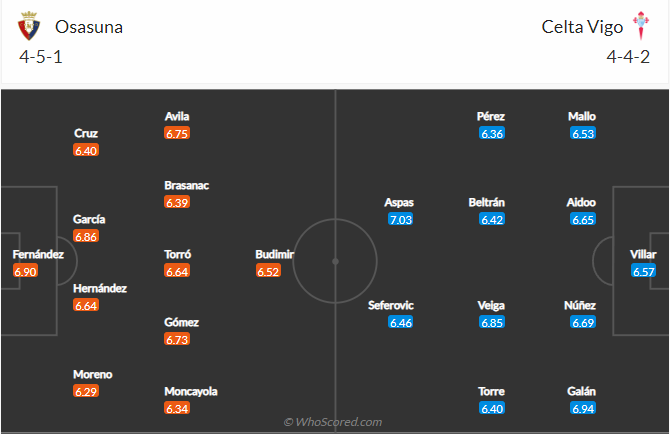Select Torró's 6.64 rating badge
Image resolution: width=670 pixels, height=434 pixels.
(178, 271)
